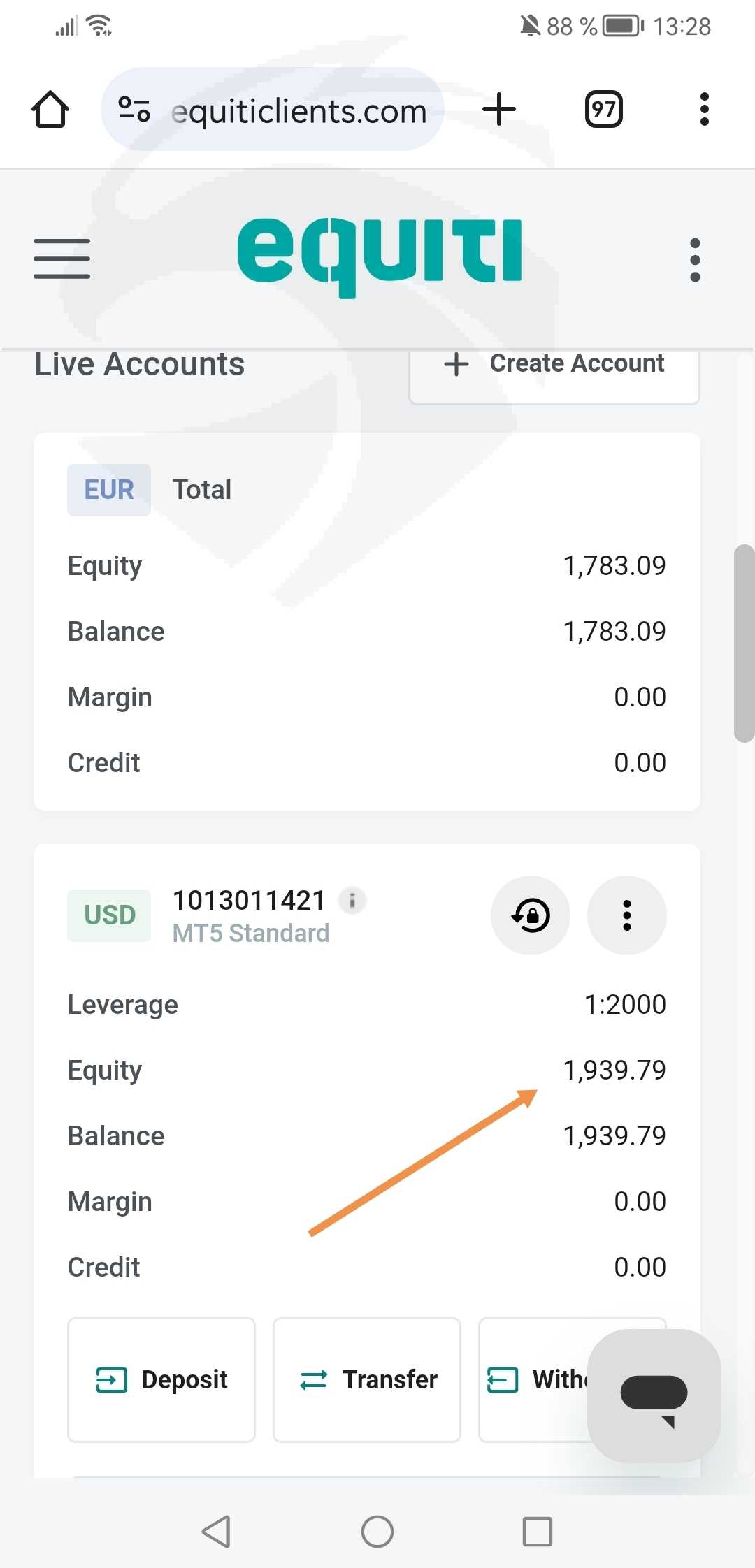This screenshot has height=1568, width=755.
Task: Click the Credit label in EUR Total card
Action: [104, 763]
